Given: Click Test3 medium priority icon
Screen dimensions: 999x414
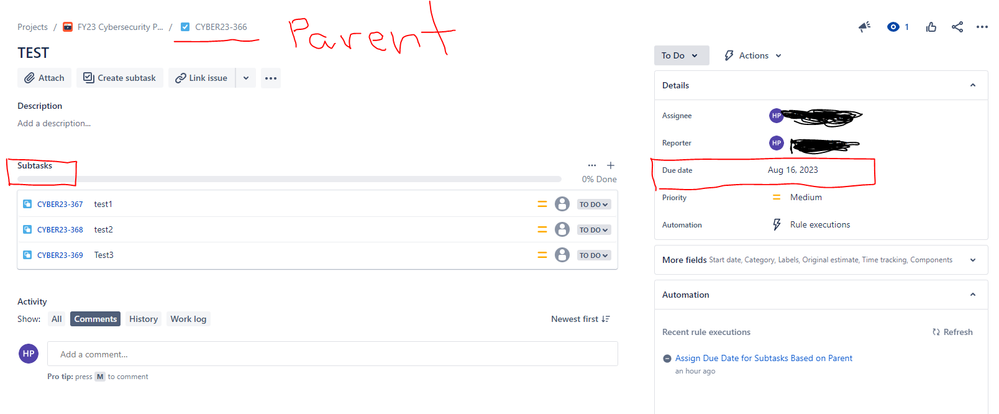Looking at the screenshot, I should point(542,255).
